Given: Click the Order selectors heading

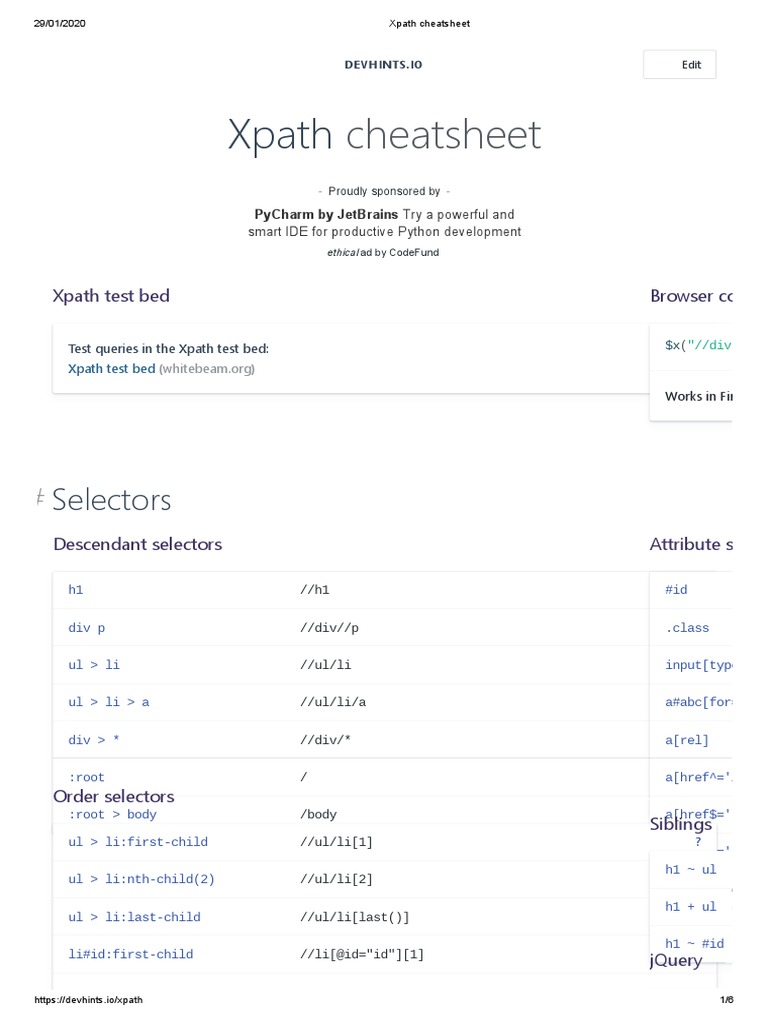Looking at the screenshot, I should point(113,796).
